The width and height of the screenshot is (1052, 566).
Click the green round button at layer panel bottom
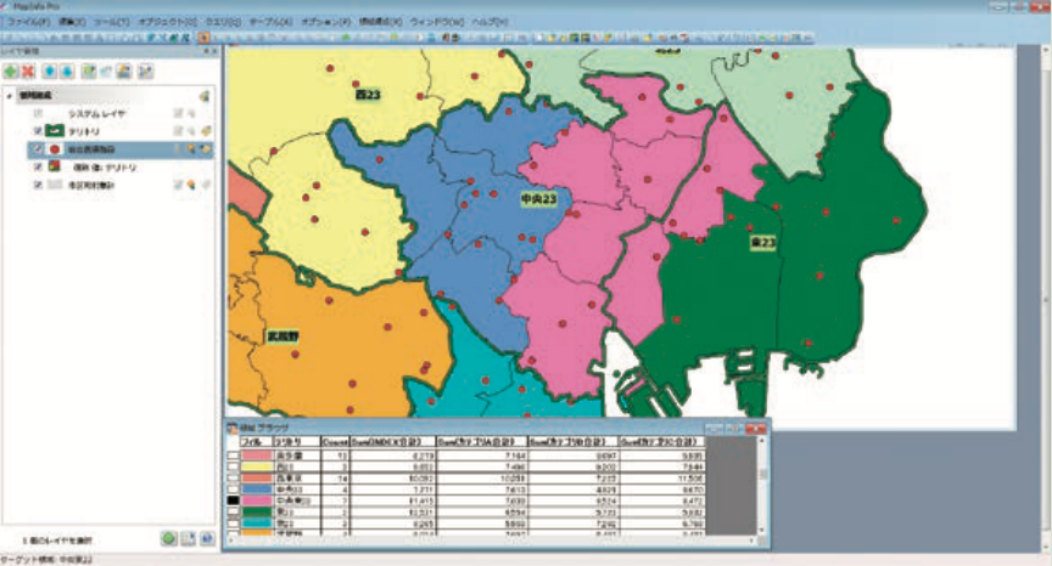pyautogui.click(x=169, y=539)
